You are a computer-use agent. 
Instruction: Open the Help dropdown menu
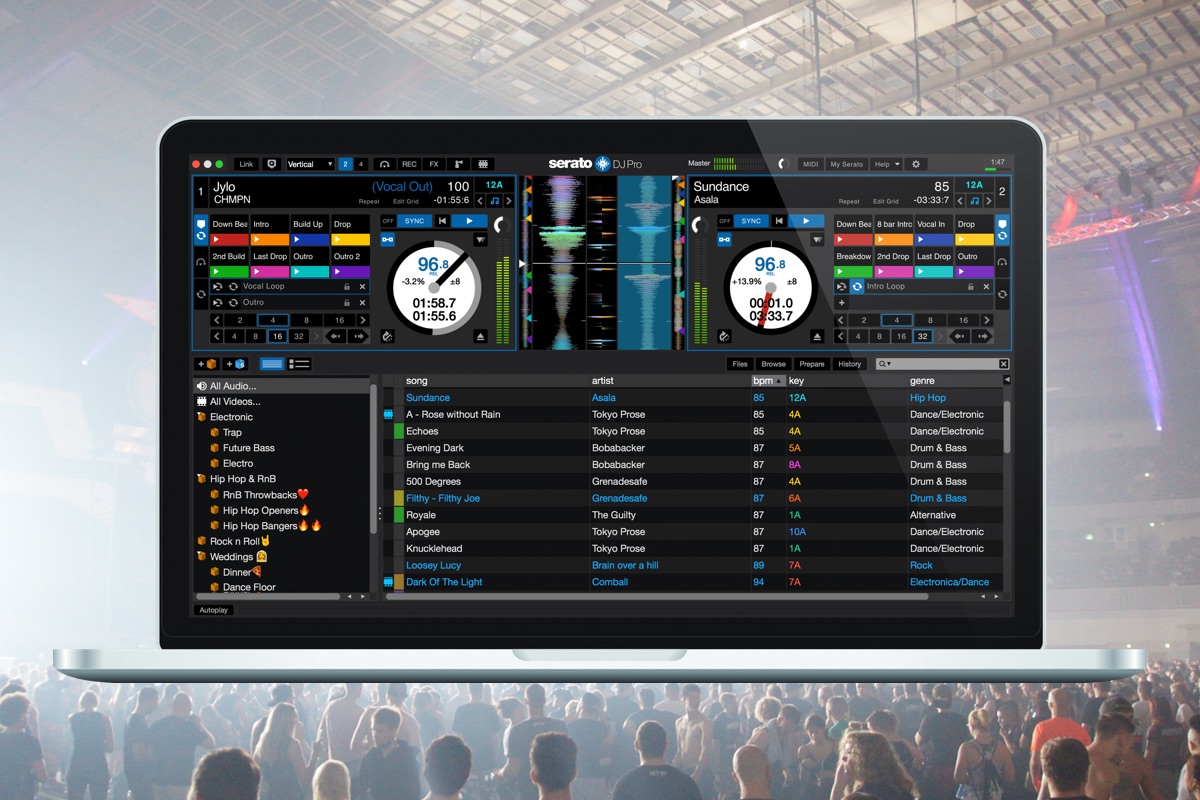click(x=886, y=164)
